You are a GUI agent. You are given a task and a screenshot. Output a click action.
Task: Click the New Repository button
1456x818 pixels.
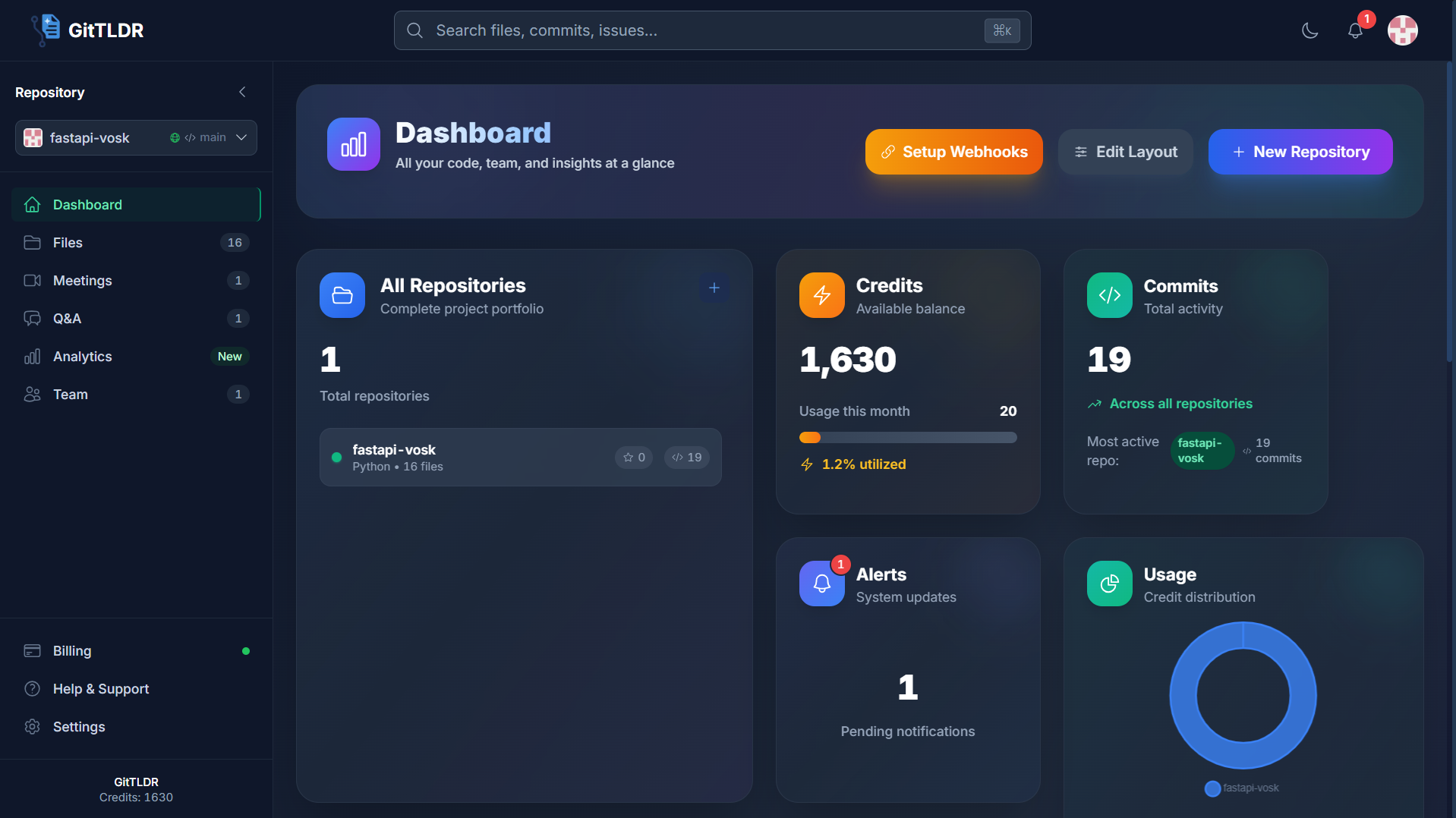click(x=1300, y=152)
